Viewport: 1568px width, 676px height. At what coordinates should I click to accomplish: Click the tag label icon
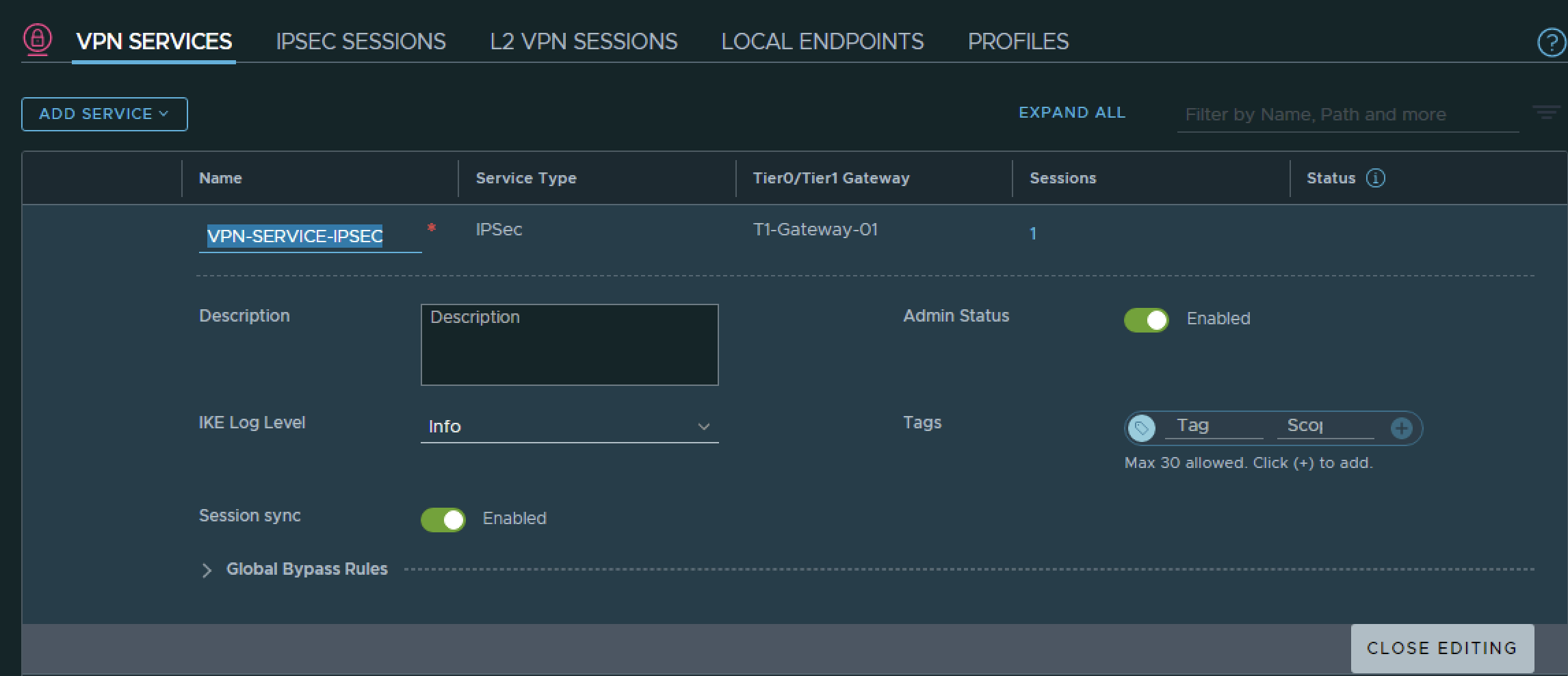coord(1141,428)
